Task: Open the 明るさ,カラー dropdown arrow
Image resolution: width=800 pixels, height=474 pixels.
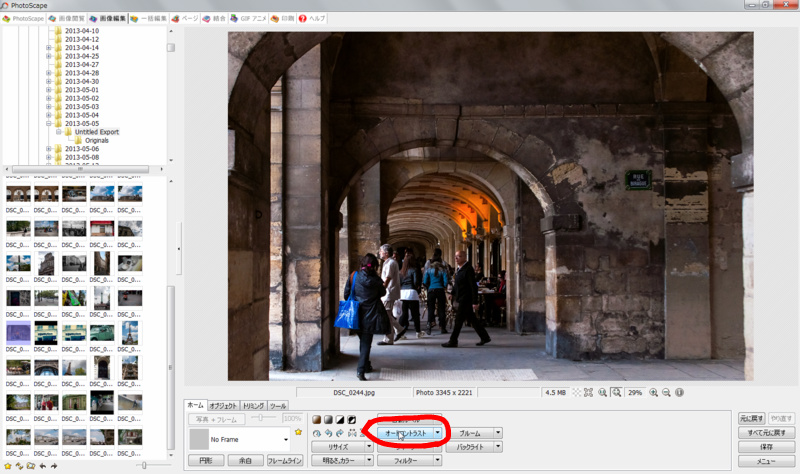Action: pyautogui.click(x=369, y=460)
